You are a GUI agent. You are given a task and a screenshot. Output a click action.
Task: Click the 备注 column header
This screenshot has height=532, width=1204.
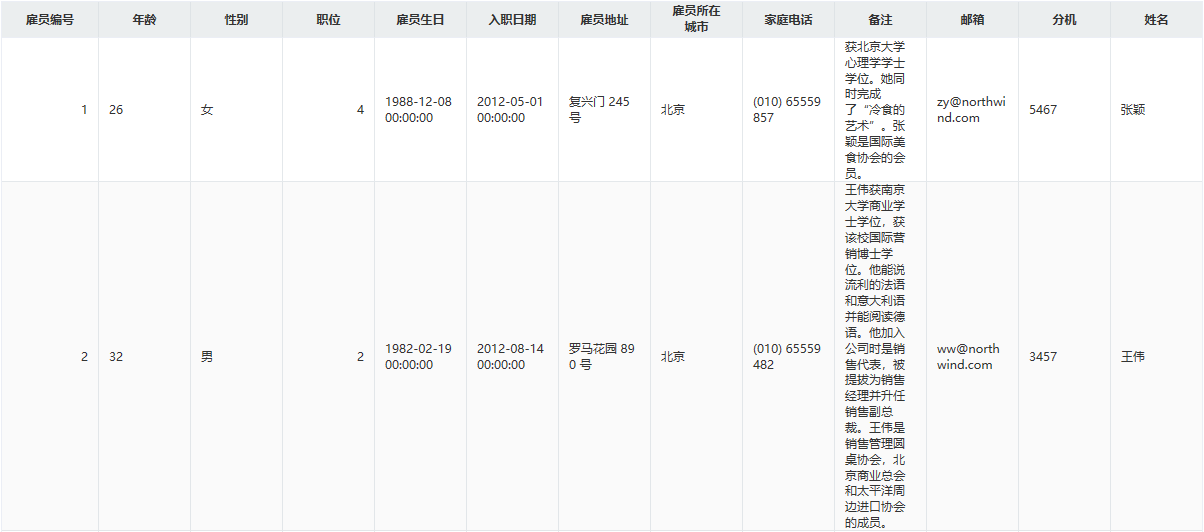coord(880,20)
